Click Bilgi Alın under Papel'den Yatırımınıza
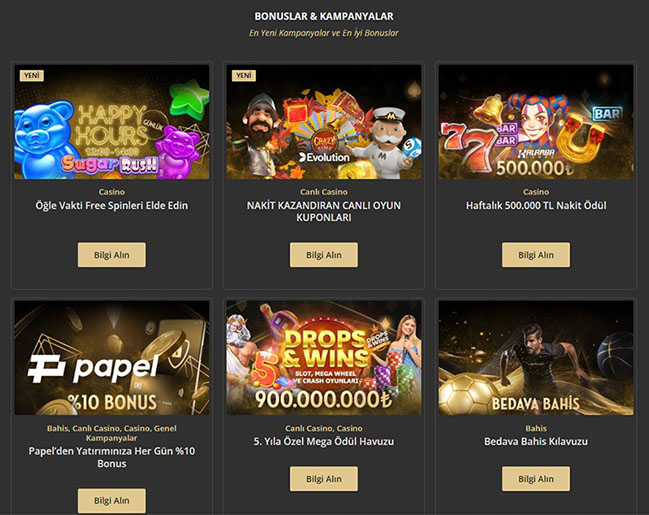The image size is (649, 515). pos(112,501)
